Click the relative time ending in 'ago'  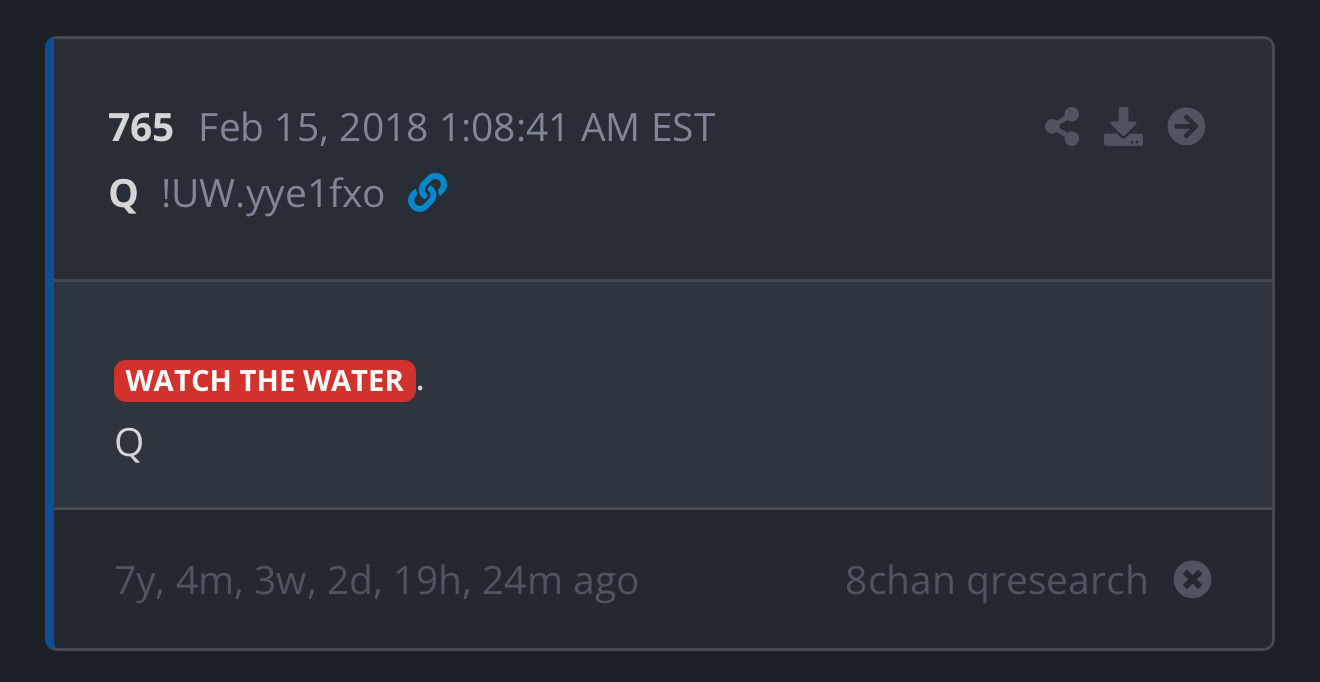(376, 581)
